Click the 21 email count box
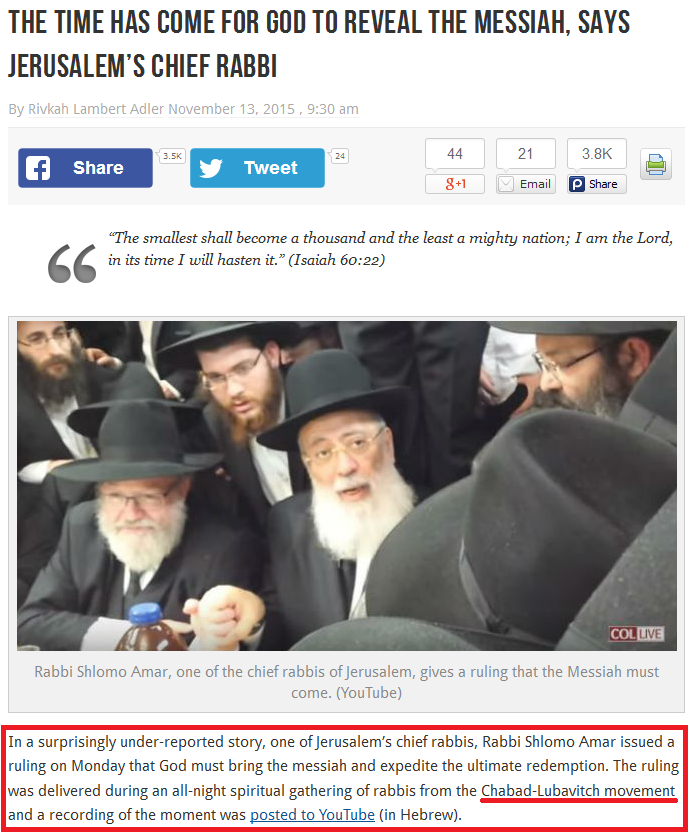 (526, 153)
